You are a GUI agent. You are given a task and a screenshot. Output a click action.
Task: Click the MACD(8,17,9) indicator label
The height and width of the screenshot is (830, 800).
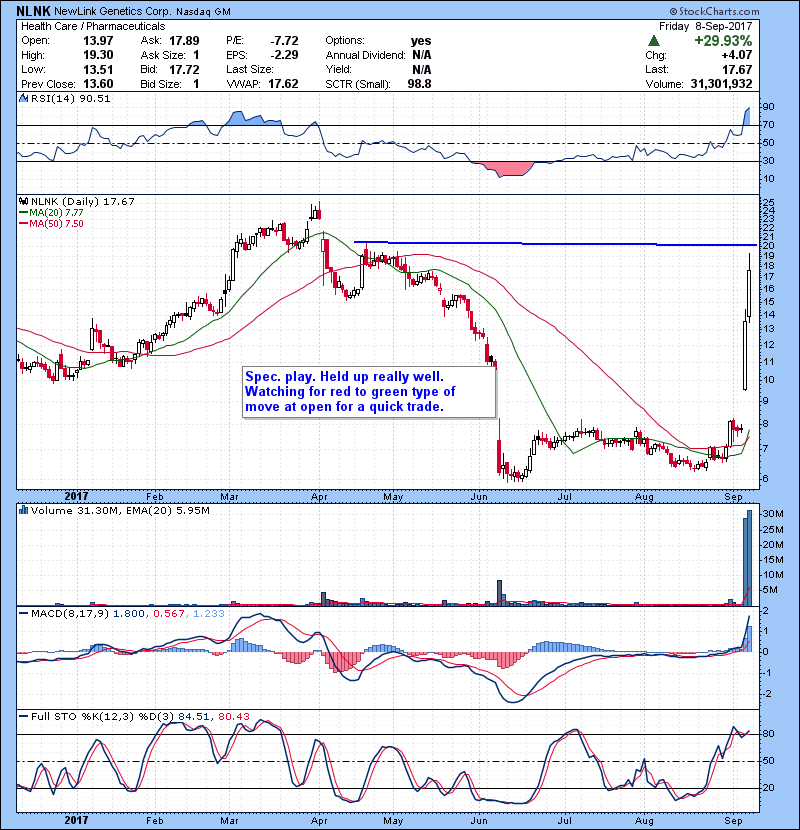(x=70, y=613)
